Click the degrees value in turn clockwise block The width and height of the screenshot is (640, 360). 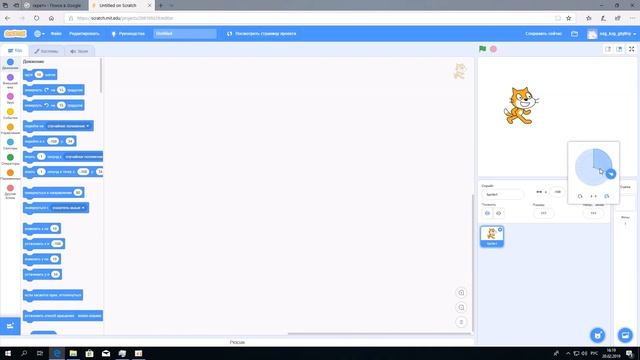tap(61, 90)
